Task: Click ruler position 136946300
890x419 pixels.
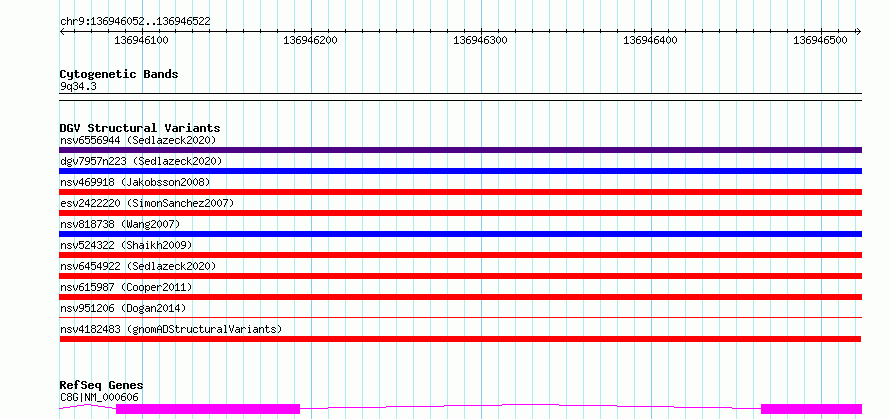Action: [x=481, y=40]
